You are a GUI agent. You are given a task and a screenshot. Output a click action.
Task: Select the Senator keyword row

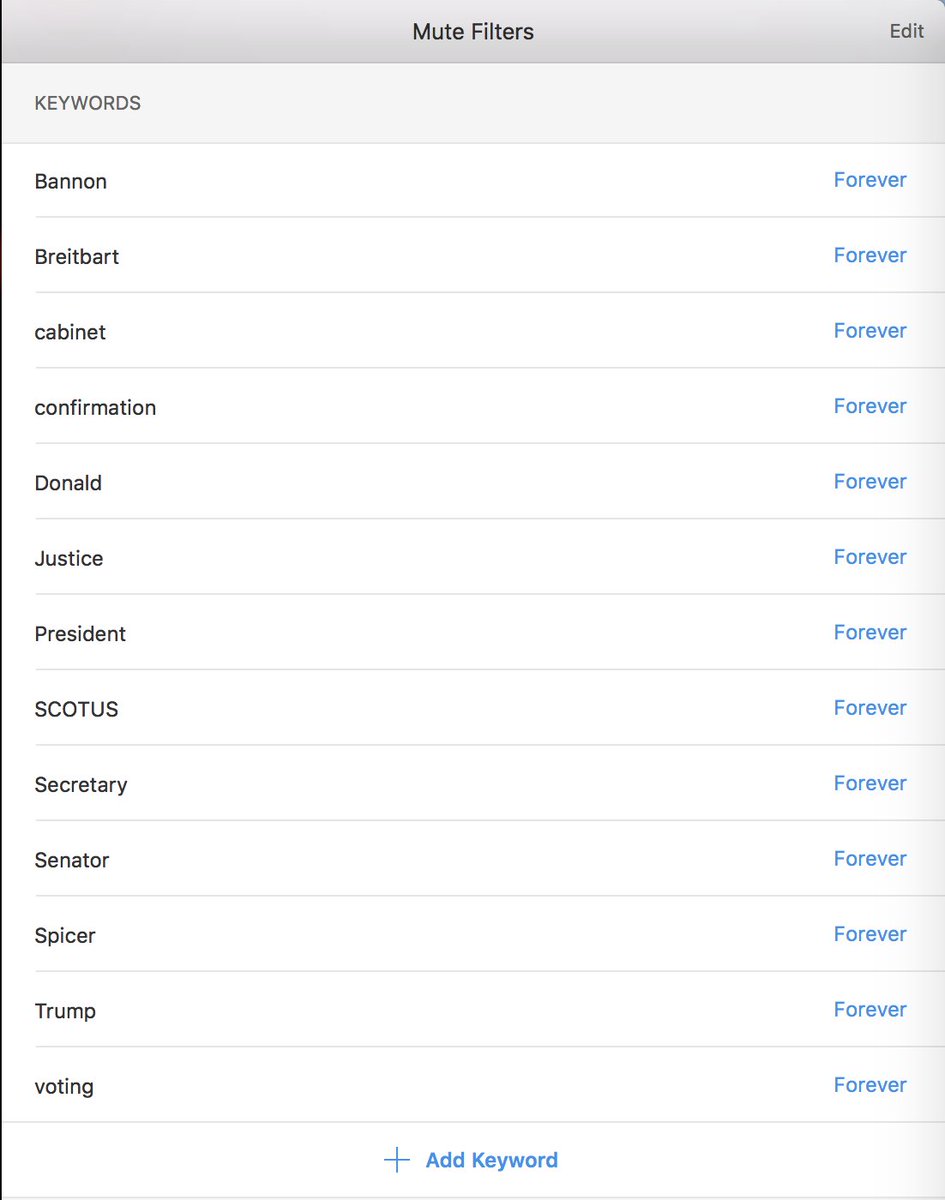(72, 860)
